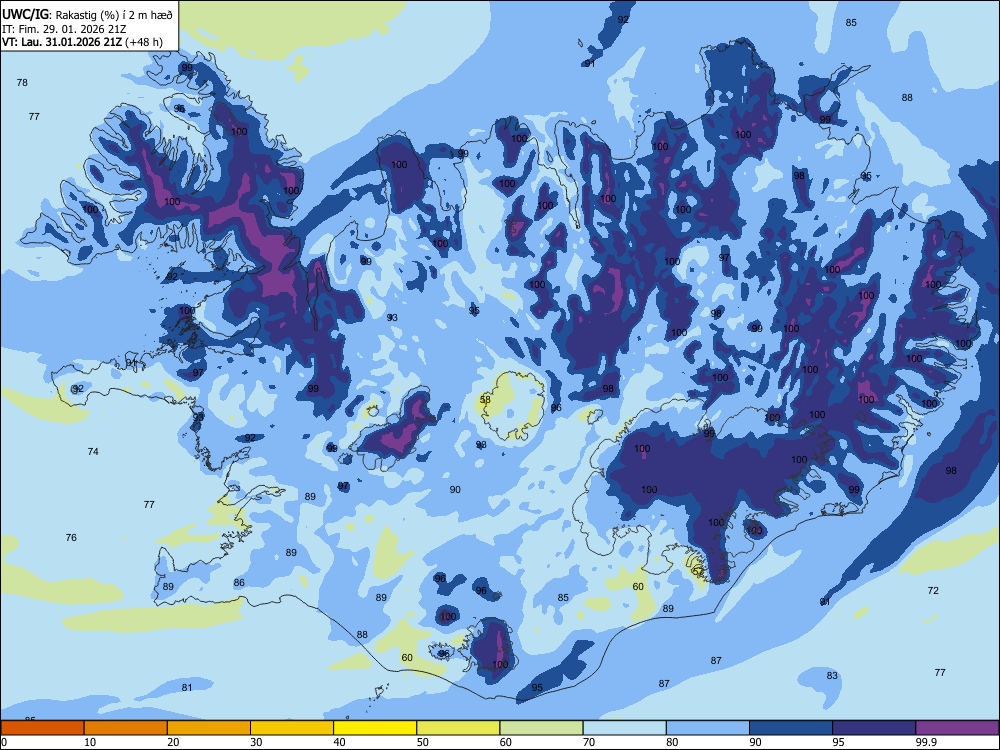Choose the pale green 60–70 legend swatch
Image resolution: width=1000 pixels, height=750 pixels.
pos(541,728)
